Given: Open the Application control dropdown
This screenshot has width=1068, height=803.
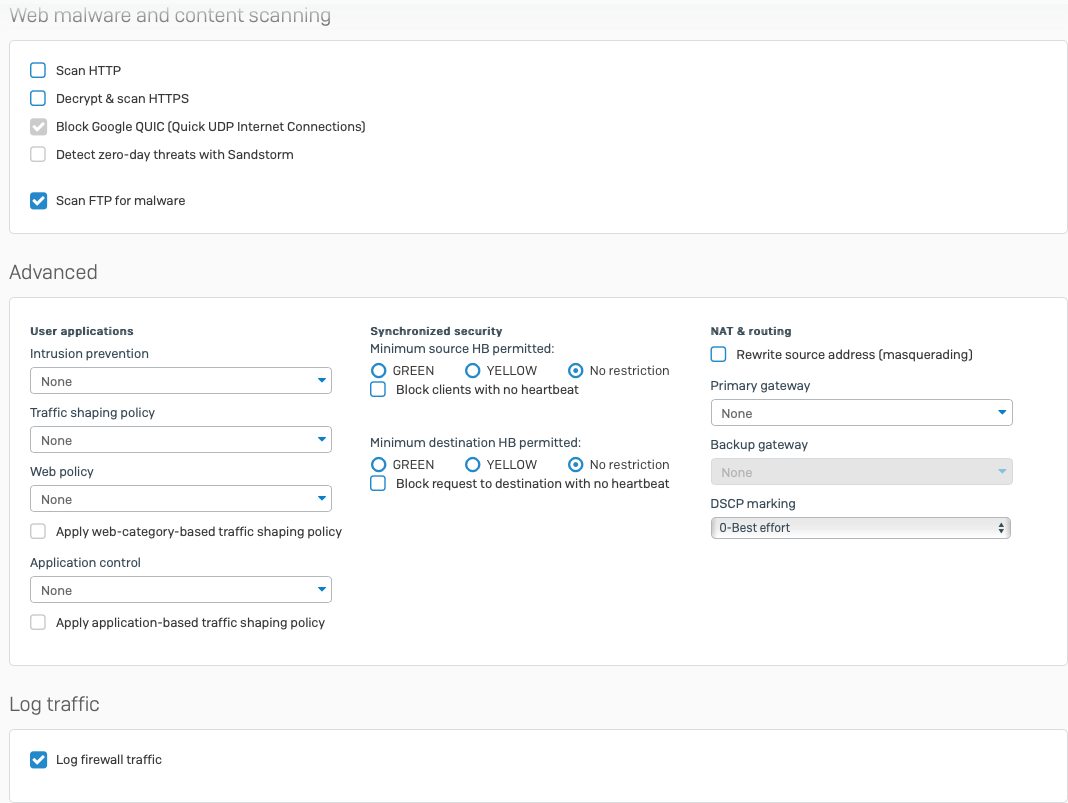Looking at the screenshot, I should tap(180, 590).
